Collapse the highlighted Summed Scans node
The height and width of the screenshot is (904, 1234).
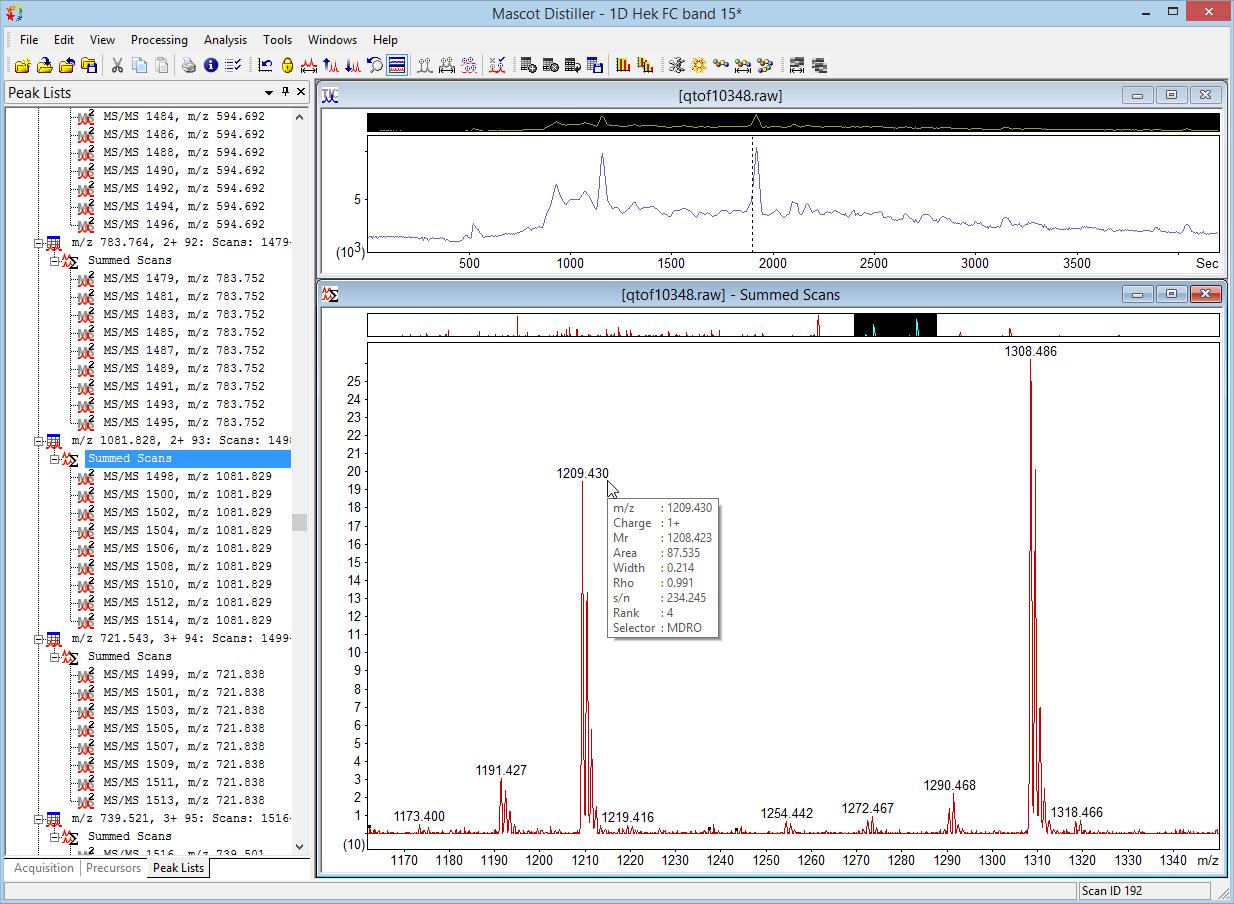tap(55, 458)
